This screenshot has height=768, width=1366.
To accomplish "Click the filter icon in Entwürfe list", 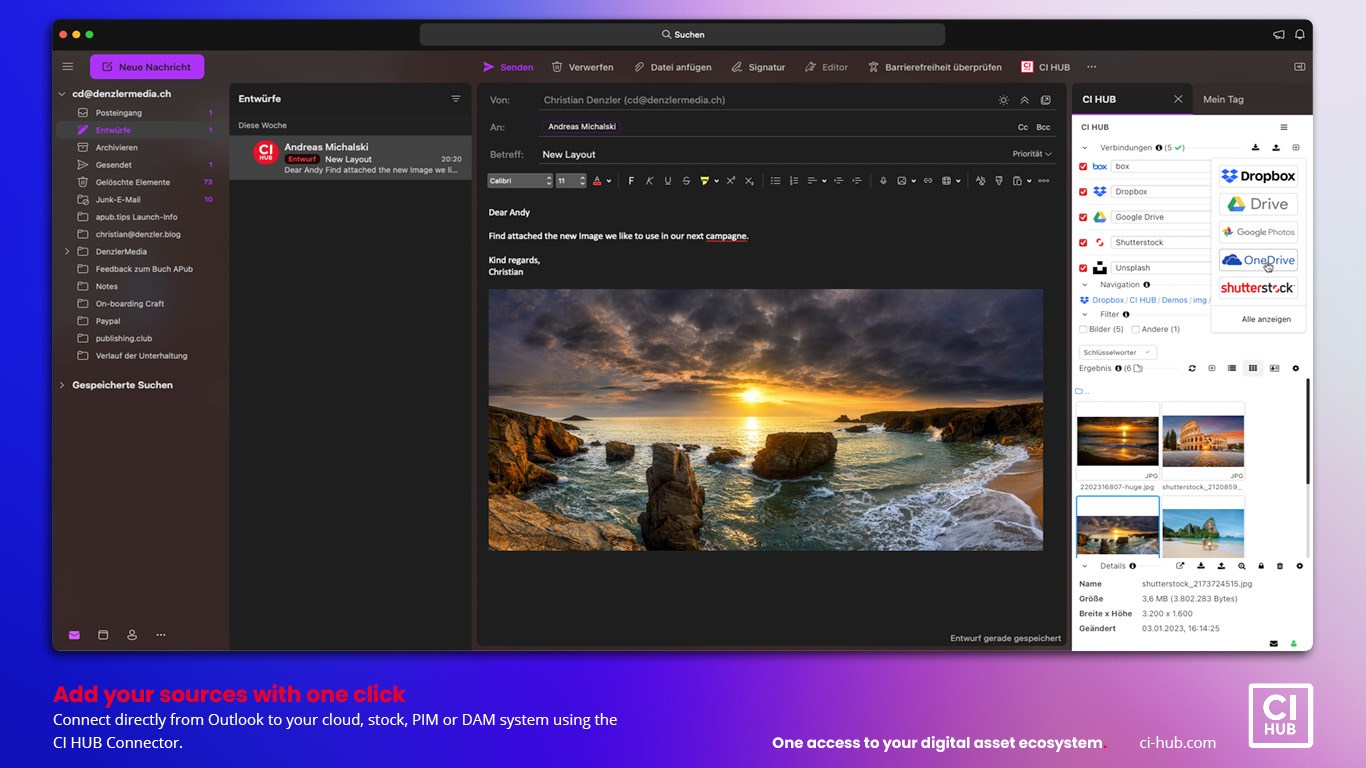I will click(x=456, y=99).
